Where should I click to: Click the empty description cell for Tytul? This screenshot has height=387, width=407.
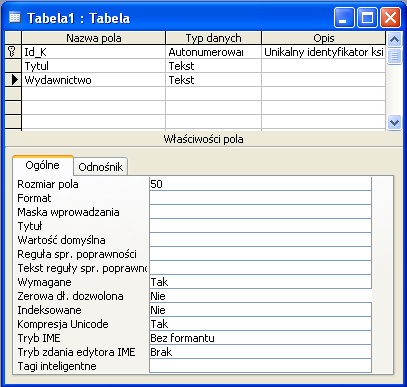click(x=324, y=66)
